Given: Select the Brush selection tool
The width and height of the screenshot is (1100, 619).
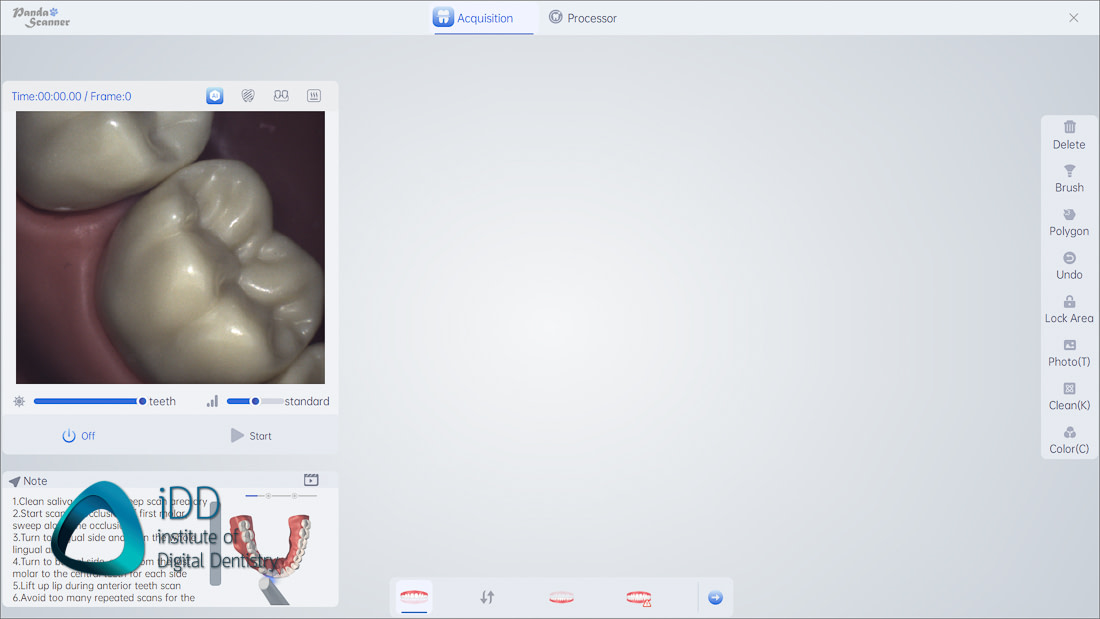Looking at the screenshot, I should click(1068, 178).
